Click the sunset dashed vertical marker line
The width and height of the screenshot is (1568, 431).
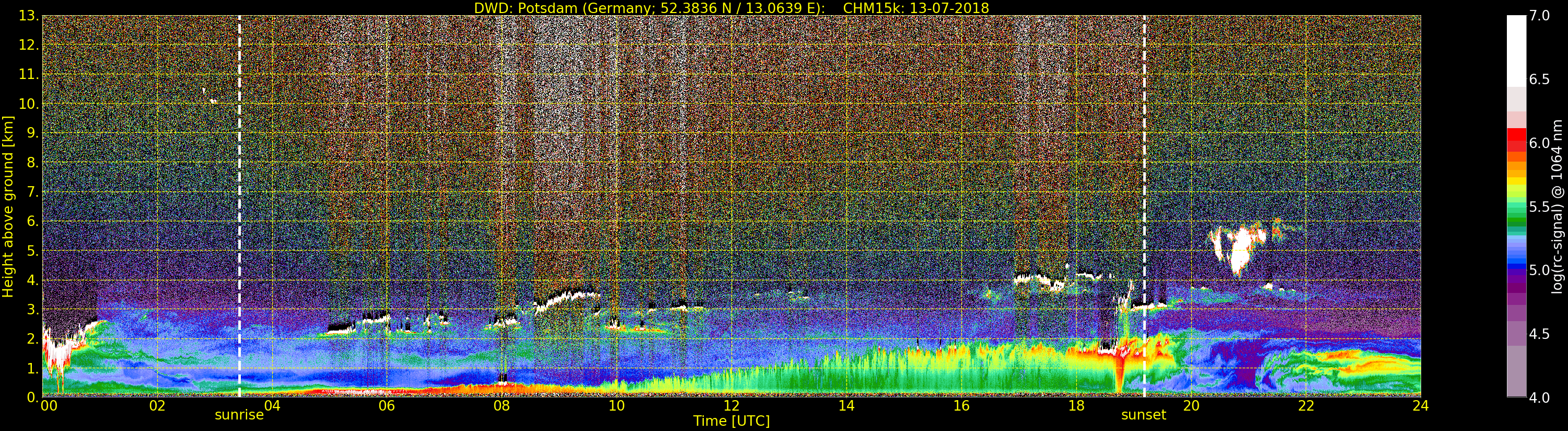1144,206
